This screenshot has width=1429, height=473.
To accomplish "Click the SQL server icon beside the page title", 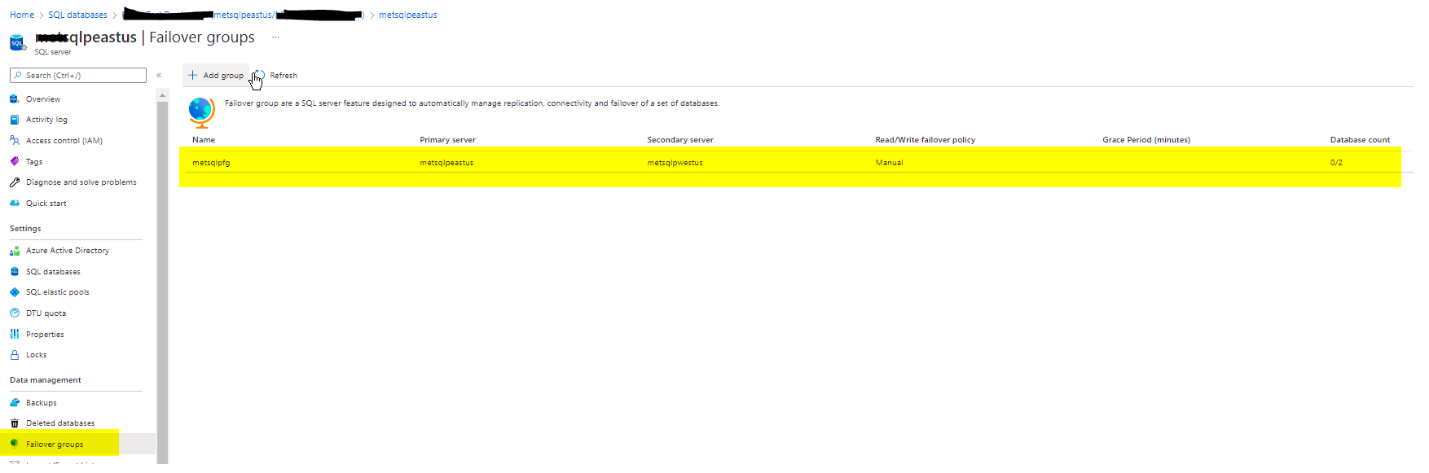I will pyautogui.click(x=17, y=43).
